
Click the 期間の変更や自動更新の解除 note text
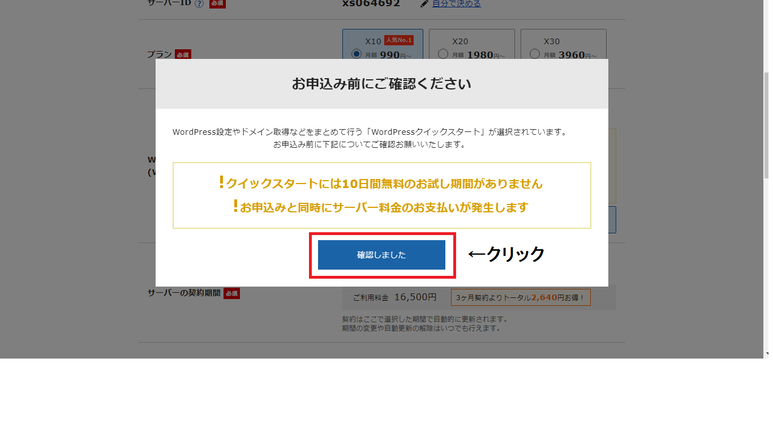click(422, 328)
